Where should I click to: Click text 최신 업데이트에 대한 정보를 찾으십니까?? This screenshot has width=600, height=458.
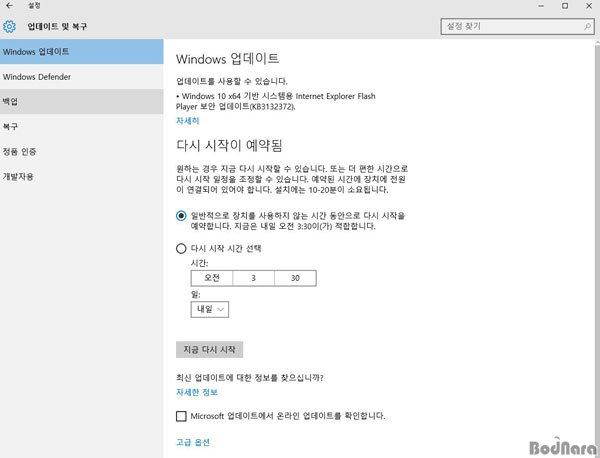pyautogui.click(x=249, y=378)
